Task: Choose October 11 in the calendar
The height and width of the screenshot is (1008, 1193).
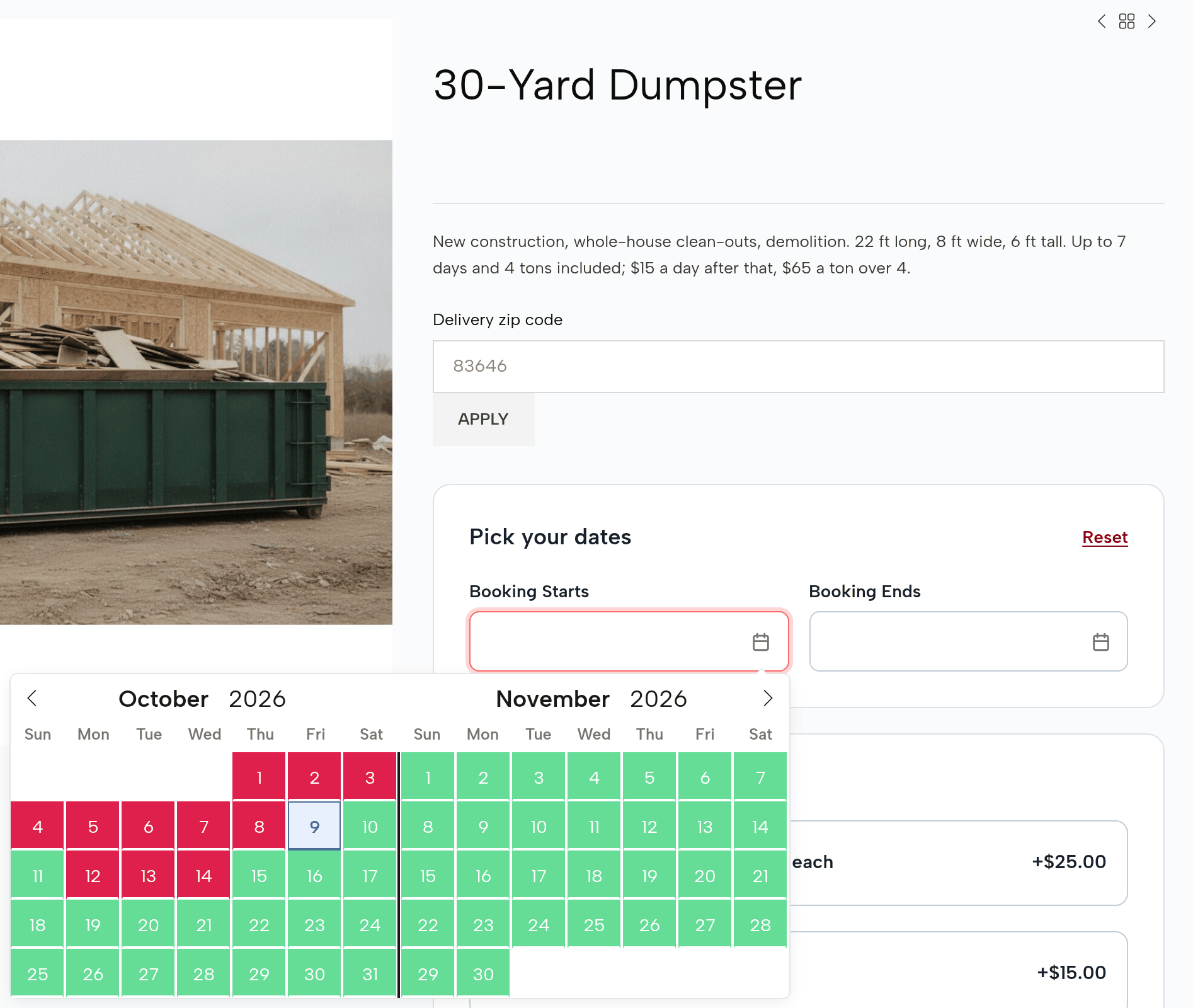Action: click(x=37, y=875)
